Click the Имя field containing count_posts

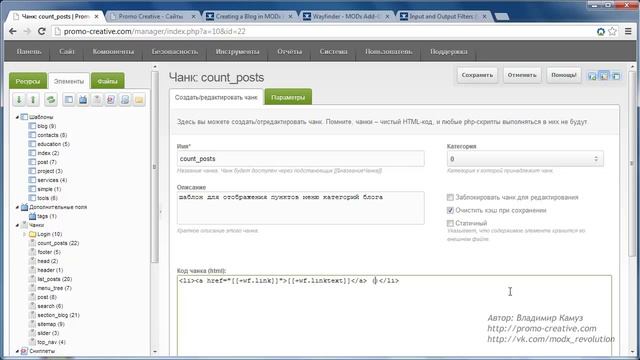(x=300, y=159)
